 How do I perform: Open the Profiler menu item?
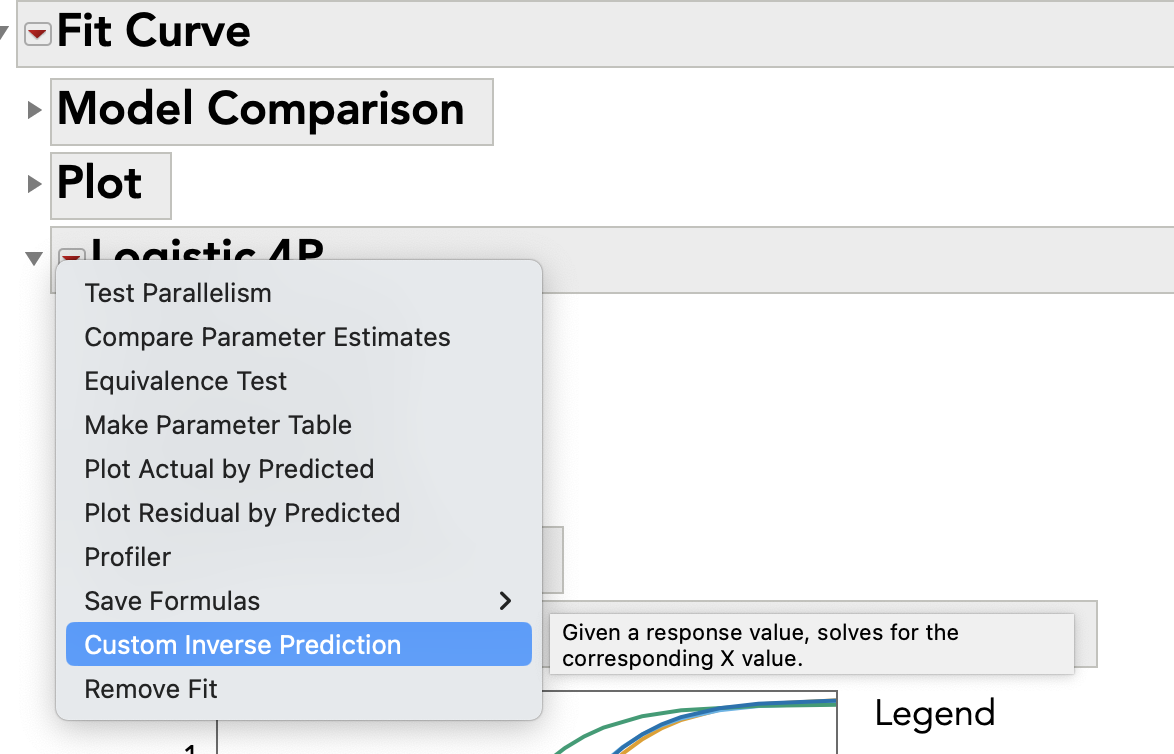[x=128, y=557]
